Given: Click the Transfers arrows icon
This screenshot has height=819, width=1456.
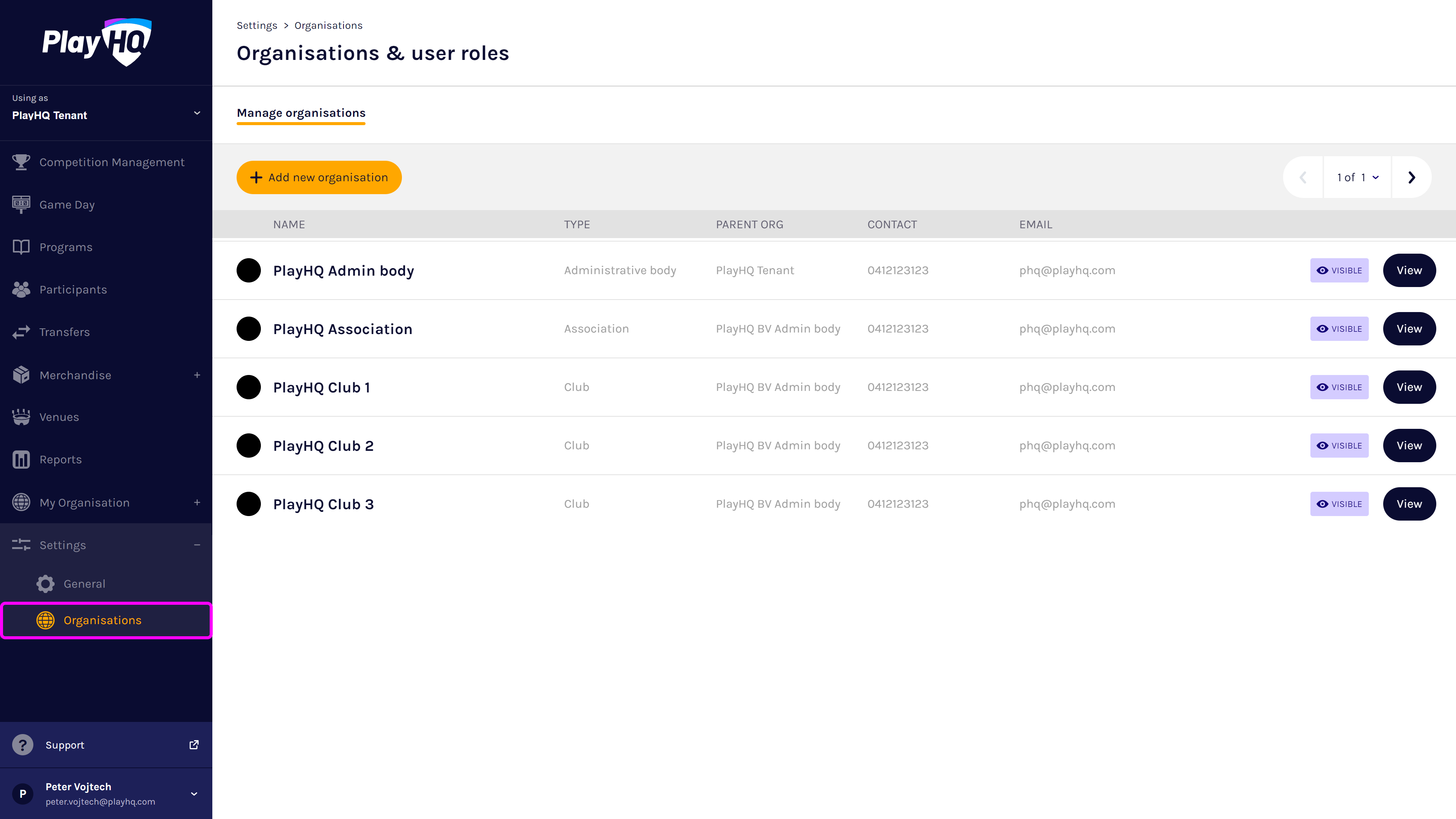Looking at the screenshot, I should click(21, 332).
